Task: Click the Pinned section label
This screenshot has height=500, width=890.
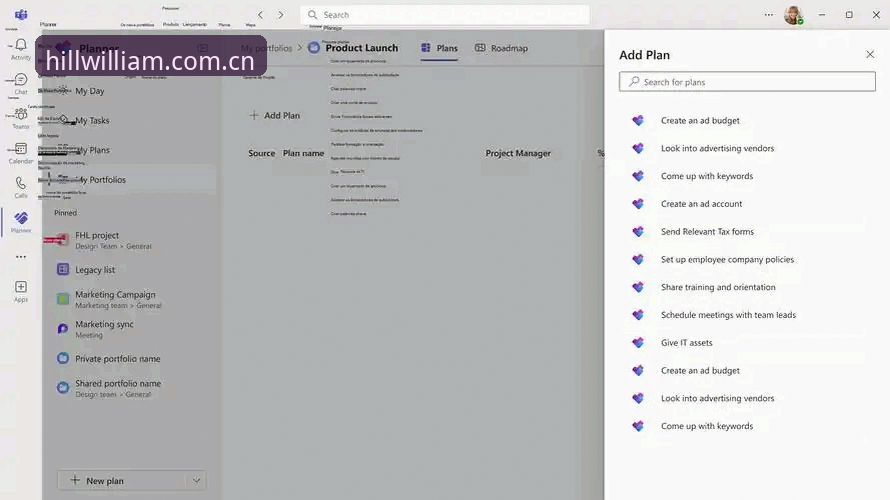Action: coord(65,213)
